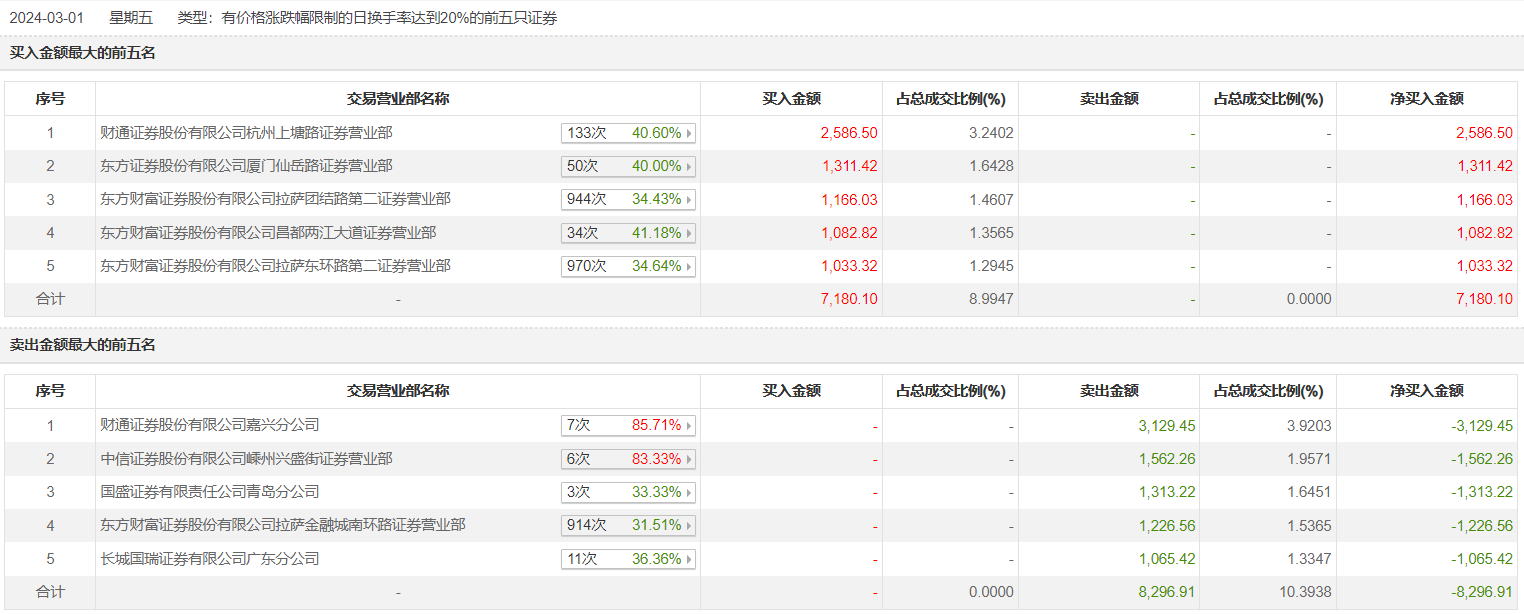1524x614 pixels.
Task: Open 东方财富证券昌都两江大道证券营业部 link
Action: click(268, 233)
